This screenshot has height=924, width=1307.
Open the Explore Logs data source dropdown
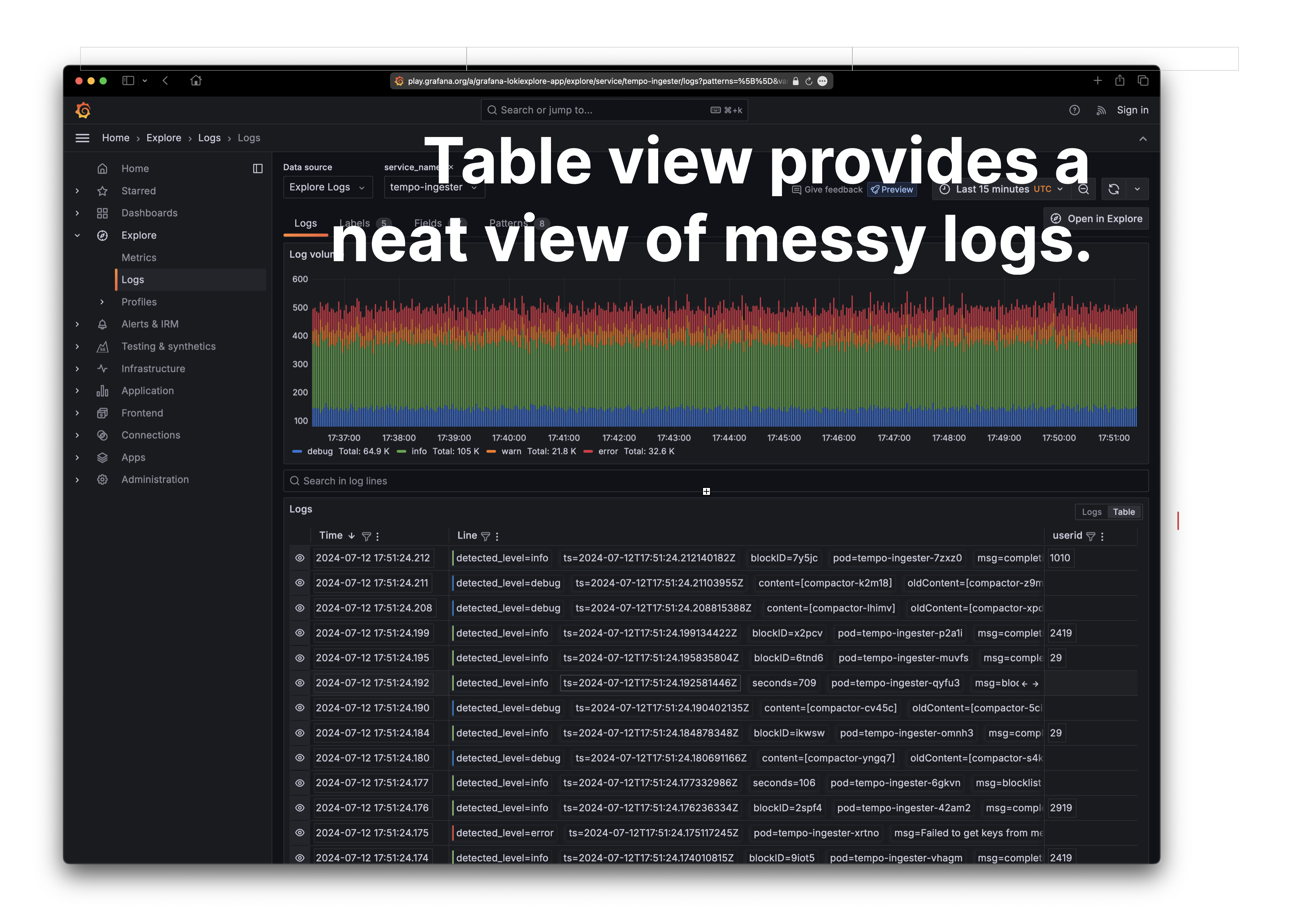coord(327,187)
